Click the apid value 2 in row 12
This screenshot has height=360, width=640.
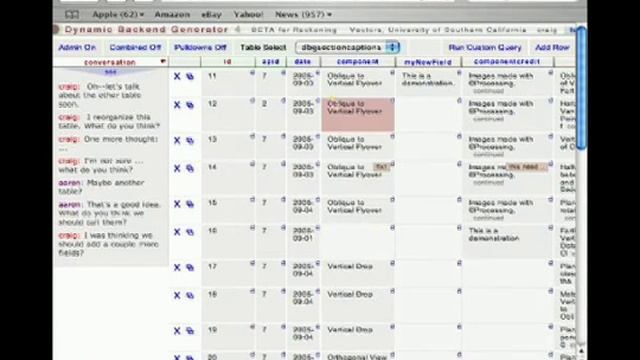(x=264, y=104)
